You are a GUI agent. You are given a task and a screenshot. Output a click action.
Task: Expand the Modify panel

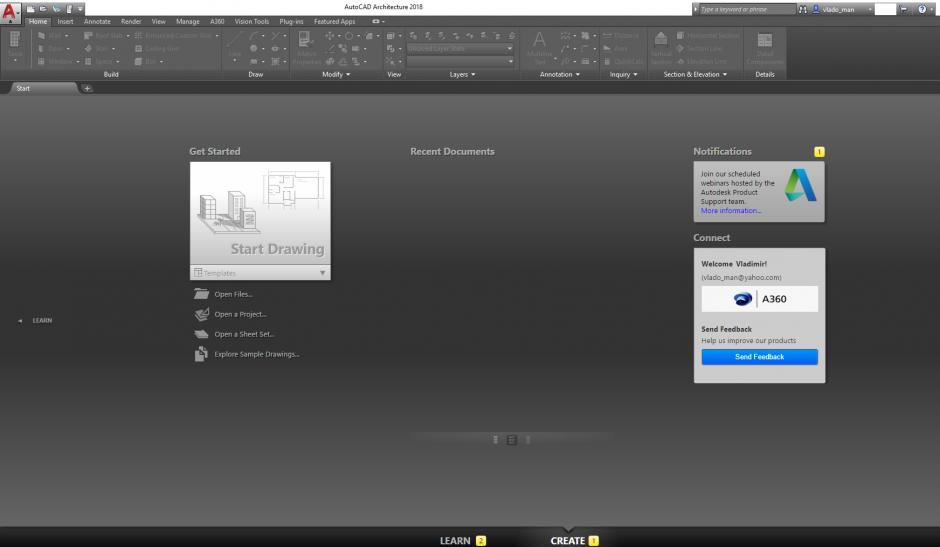[336, 74]
